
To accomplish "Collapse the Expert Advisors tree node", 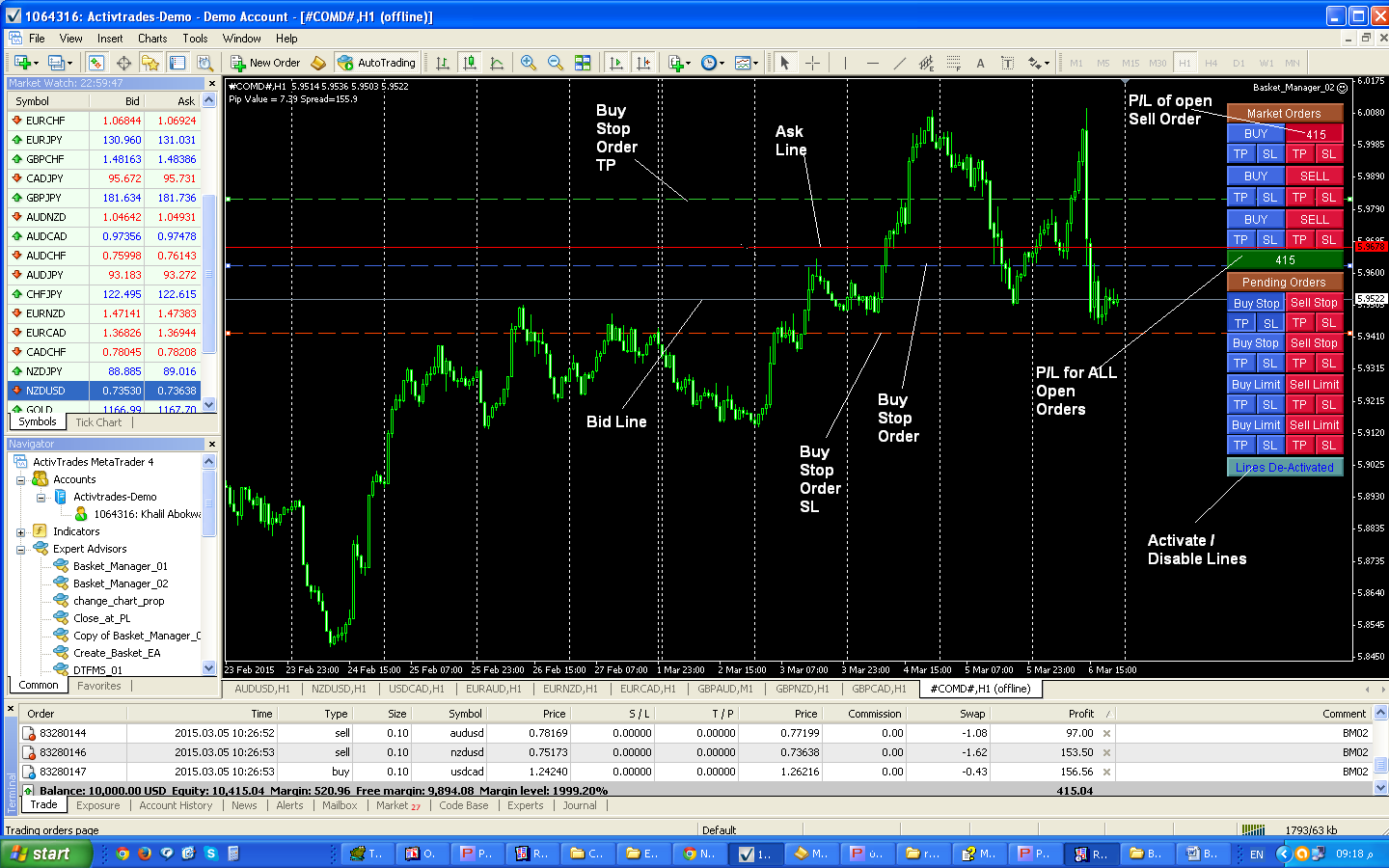I will coord(20,549).
